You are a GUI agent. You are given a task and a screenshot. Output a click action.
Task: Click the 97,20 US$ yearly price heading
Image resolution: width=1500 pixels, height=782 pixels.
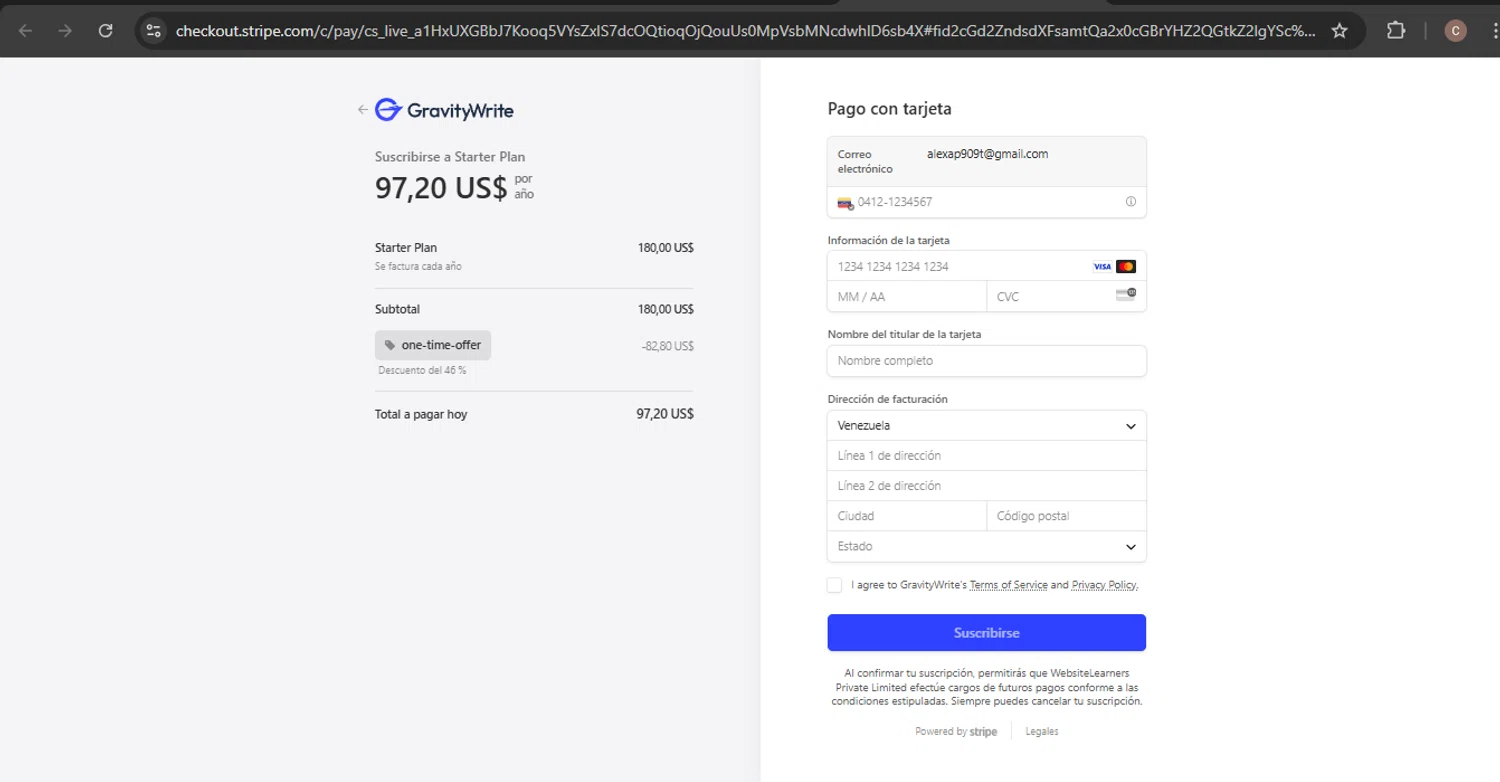(441, 187)
